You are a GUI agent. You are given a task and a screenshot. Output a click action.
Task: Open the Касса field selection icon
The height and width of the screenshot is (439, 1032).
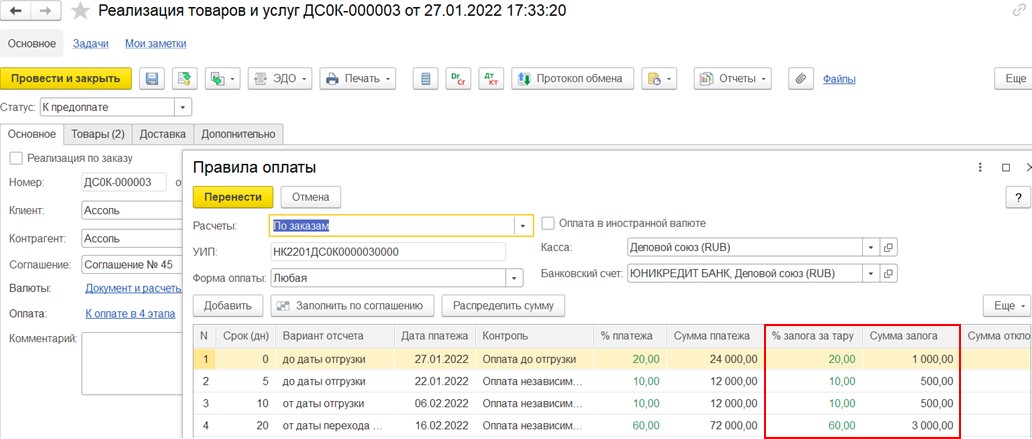coord(888,247)
